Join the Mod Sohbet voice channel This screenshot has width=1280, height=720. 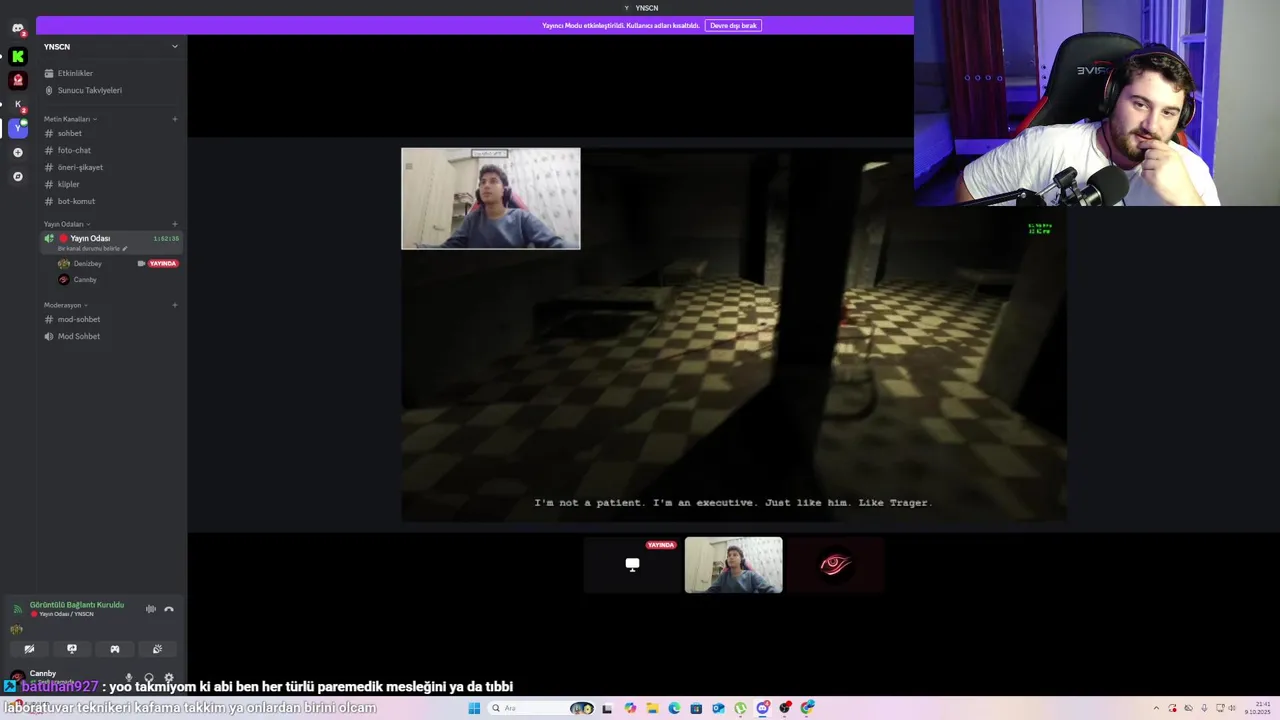click(x=79, y=336)
